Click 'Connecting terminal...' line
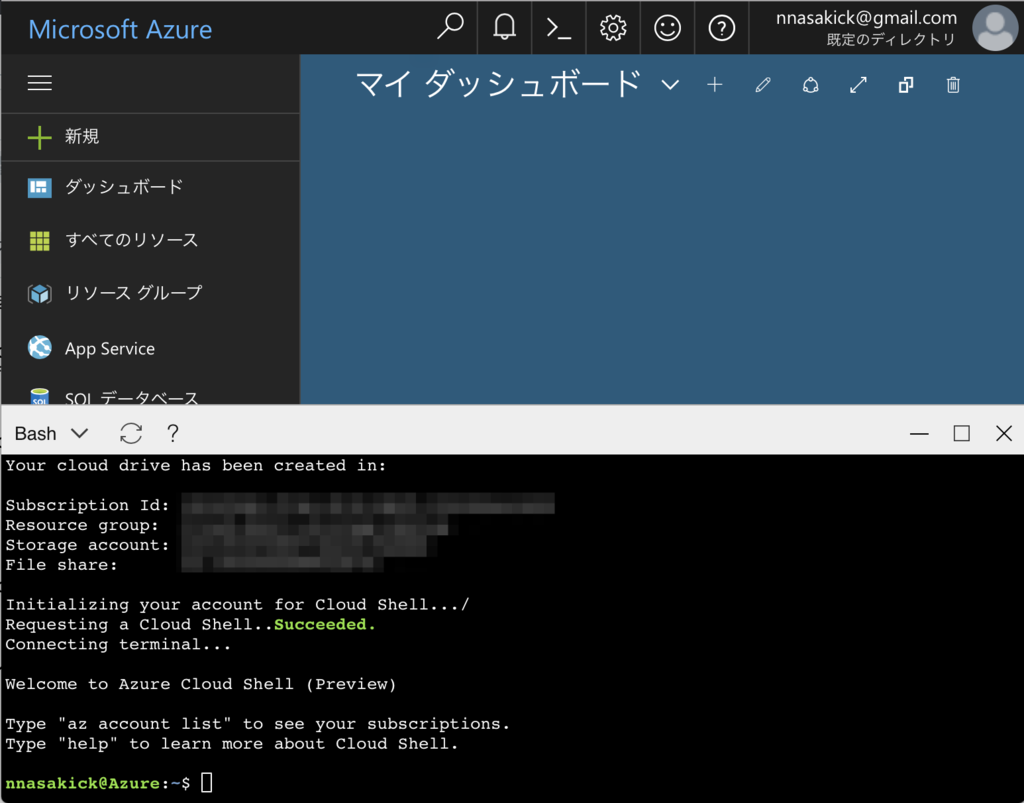Image resolution: width=1024 pixels, height=803 pixels. point(118,644)
